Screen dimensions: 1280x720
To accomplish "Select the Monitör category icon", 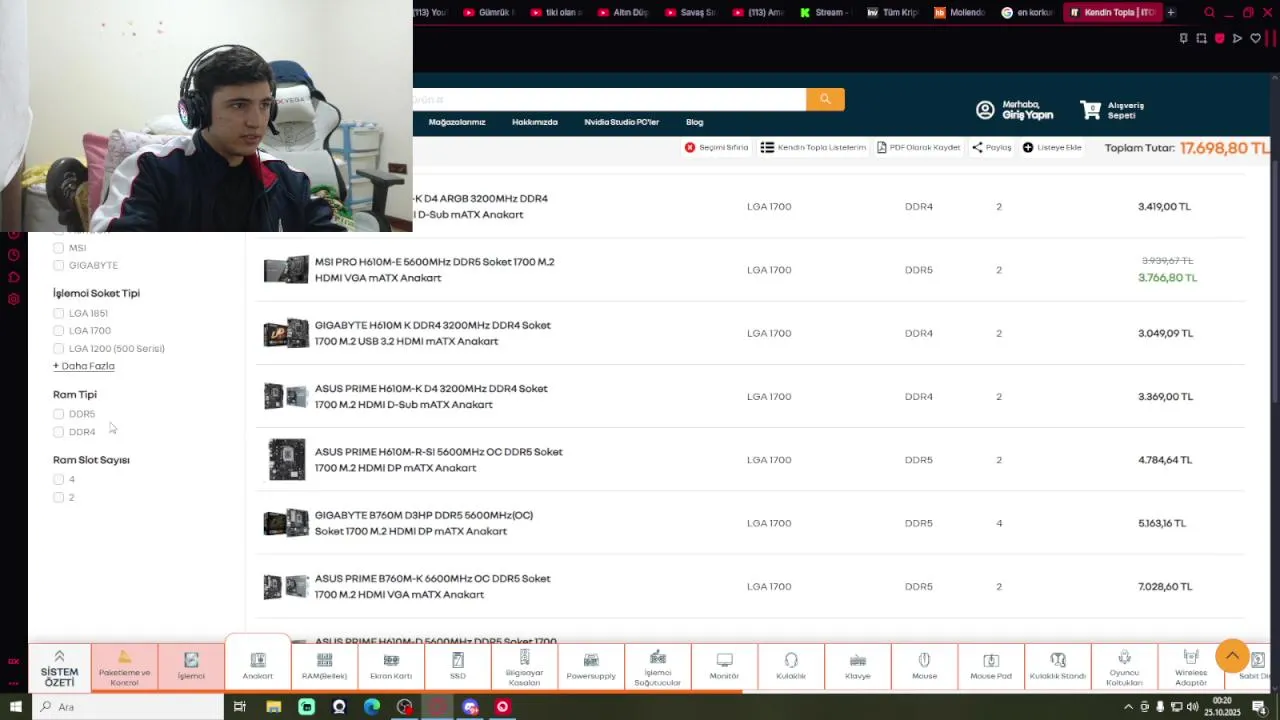I will pos(725,660).
